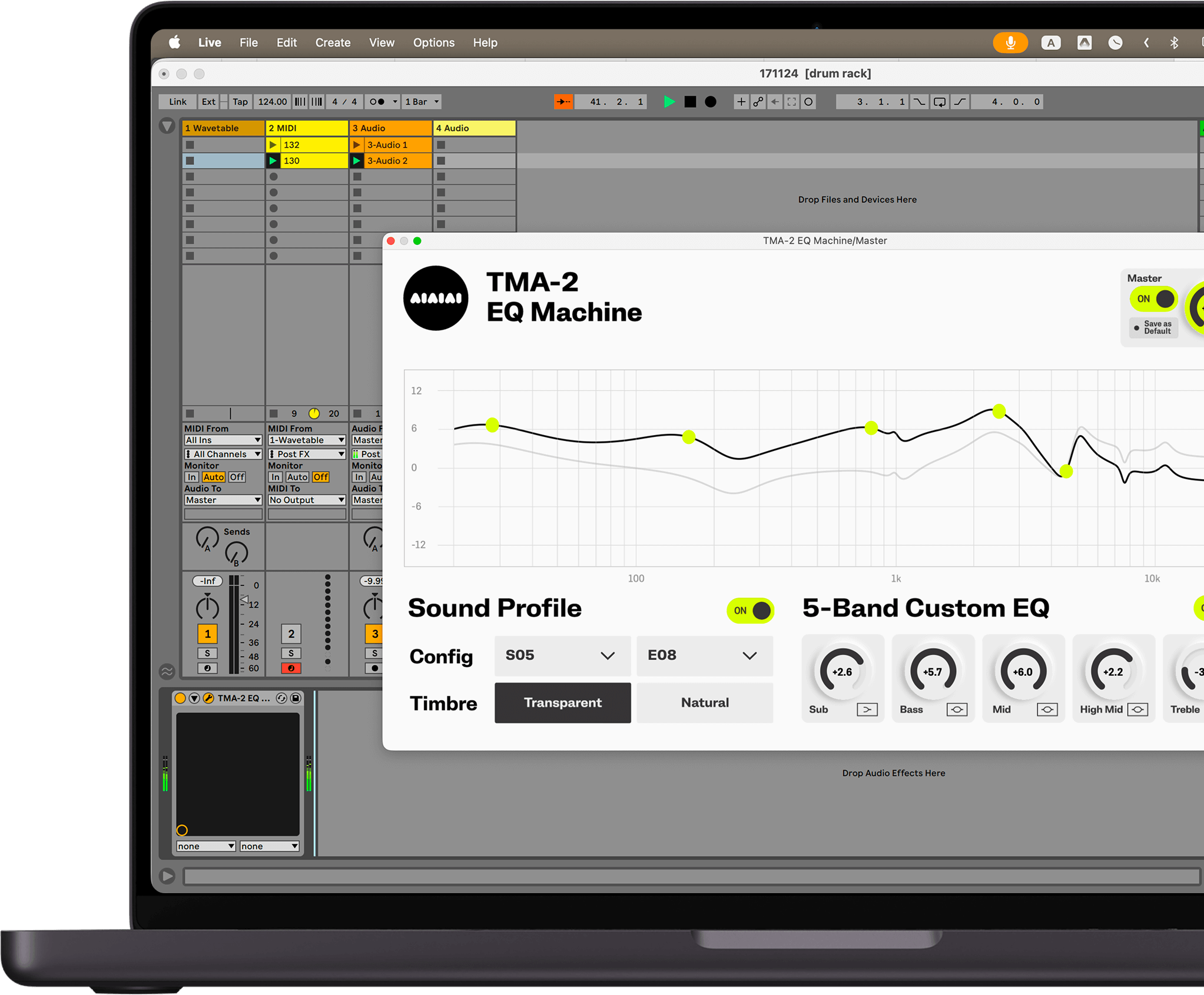This screenshot has height=995, width=1204.
Task: Open the Options menu
Action: [434, 42]
